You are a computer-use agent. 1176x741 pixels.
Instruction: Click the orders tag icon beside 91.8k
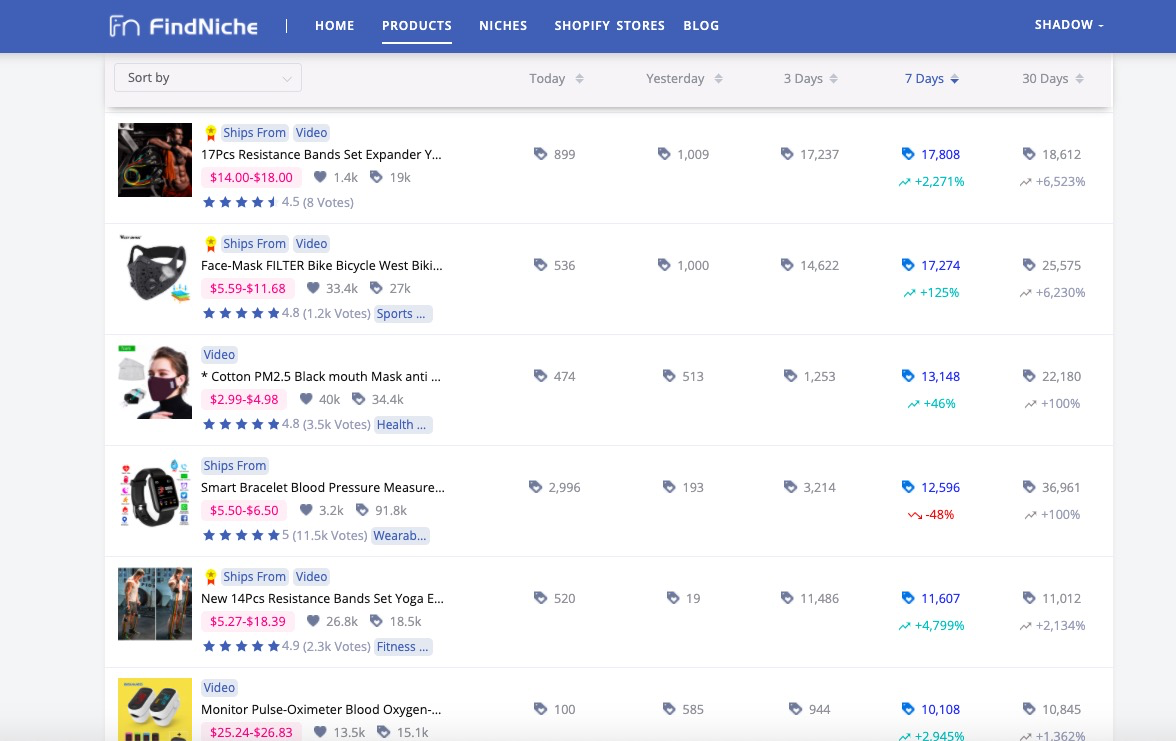pyautogui.click(x=362, y=510)
